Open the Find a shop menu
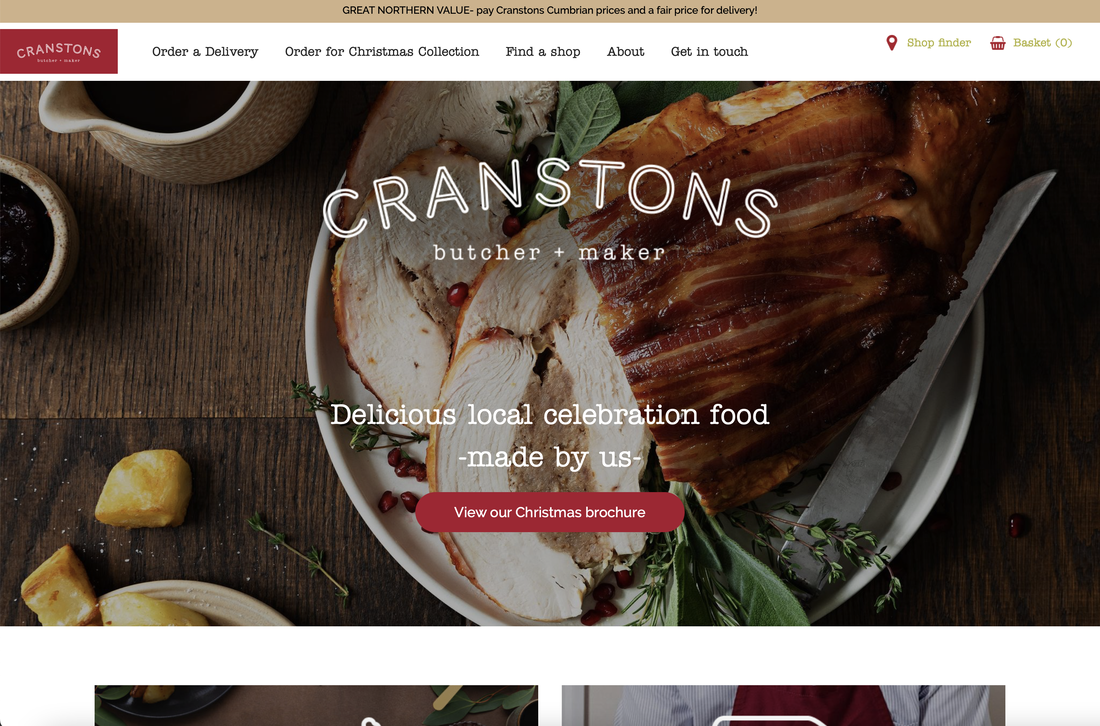The height and width of the screenshot is (726, 1100). pos(543,51)
